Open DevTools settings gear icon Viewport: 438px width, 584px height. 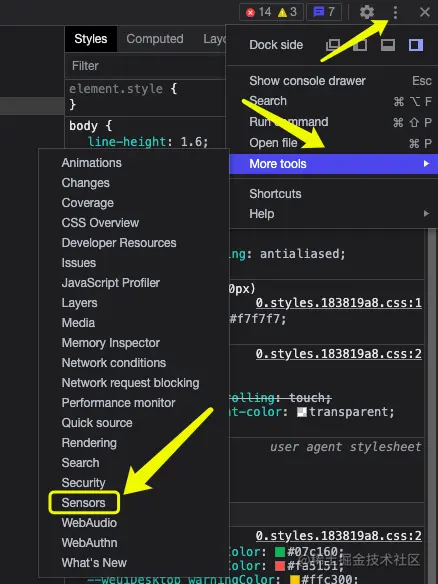coord(366,12)
